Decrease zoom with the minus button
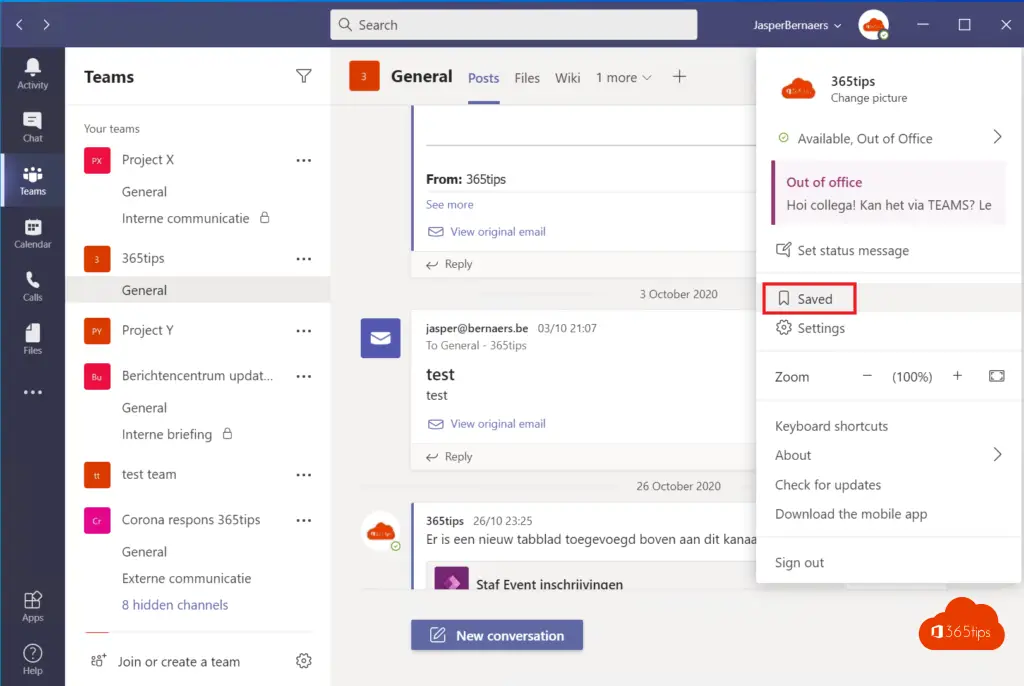Image resolution: width=1024 pixels, height=686 pixels. coord(867,376)
